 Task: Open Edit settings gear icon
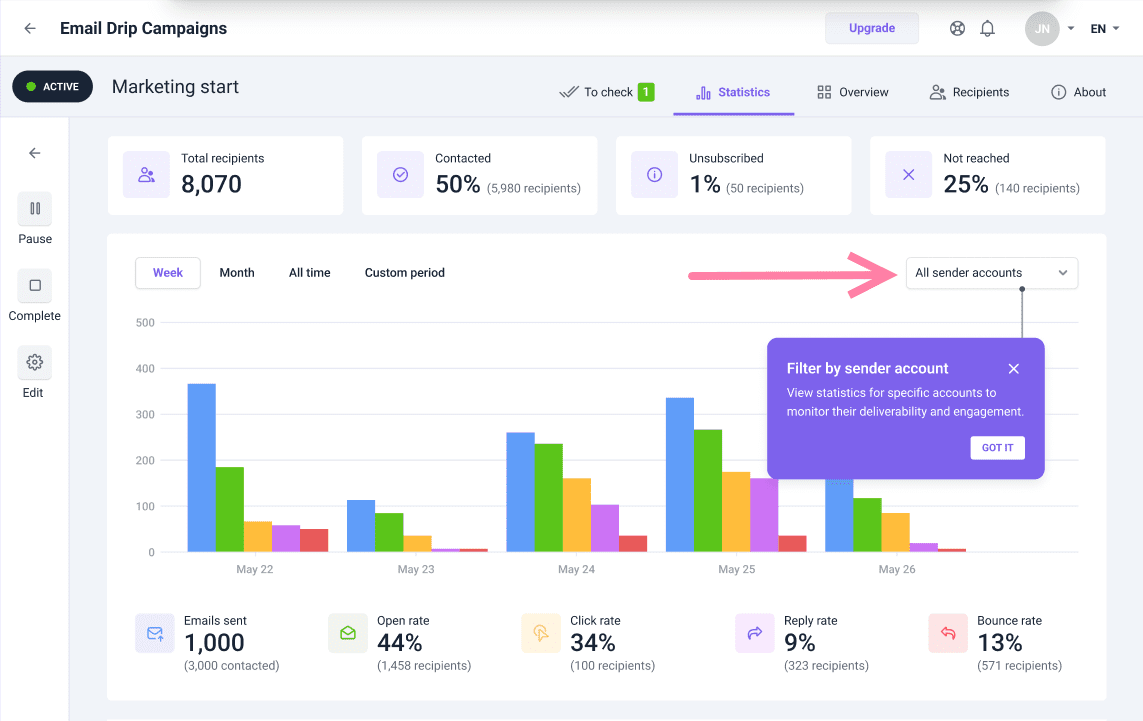pyautogui.click(x=35, y=363)
